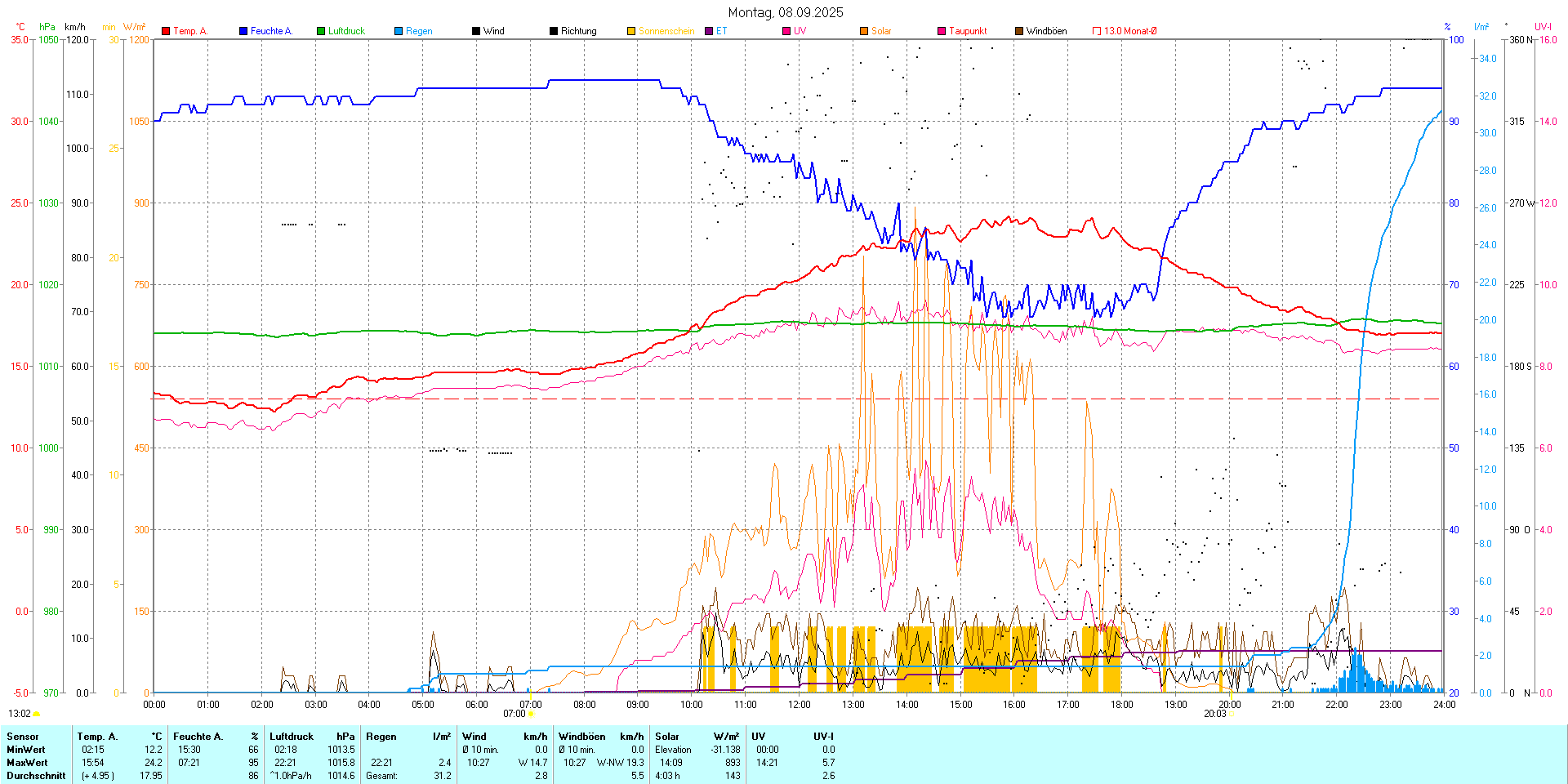The width and height of the screenshot is (1568, 784).
Task: Click the Taupunkt legend label
Action: [x=968, y=31]
